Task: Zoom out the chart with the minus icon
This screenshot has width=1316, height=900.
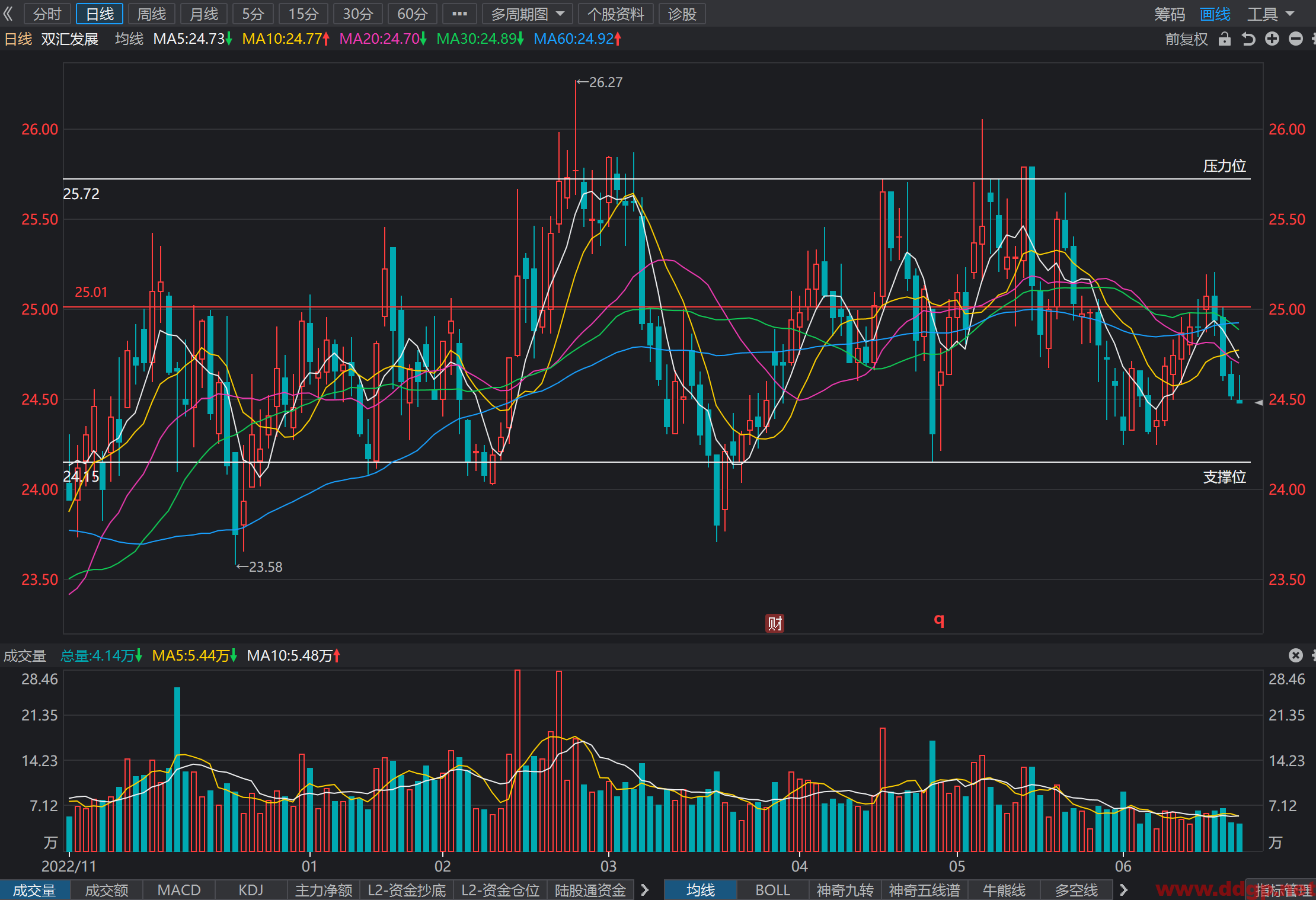Action: [1296, 39]
